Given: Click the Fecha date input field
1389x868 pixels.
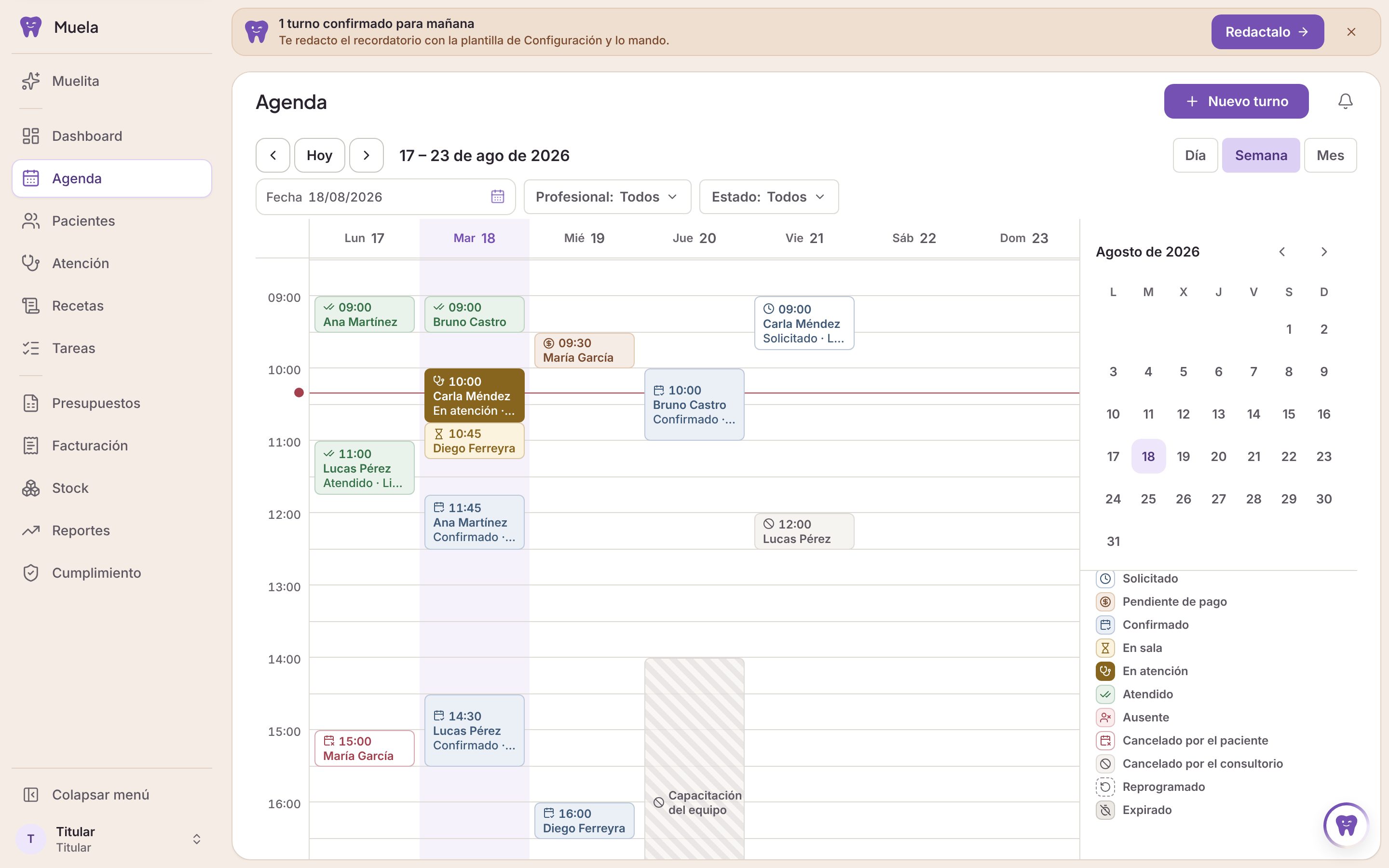Looking at the screenshot, I should click(x=385, y=197).
